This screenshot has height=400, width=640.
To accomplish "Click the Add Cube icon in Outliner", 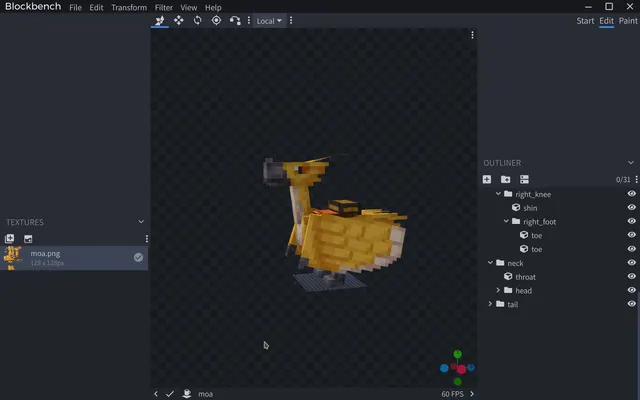I will click(x=487, y=179).
